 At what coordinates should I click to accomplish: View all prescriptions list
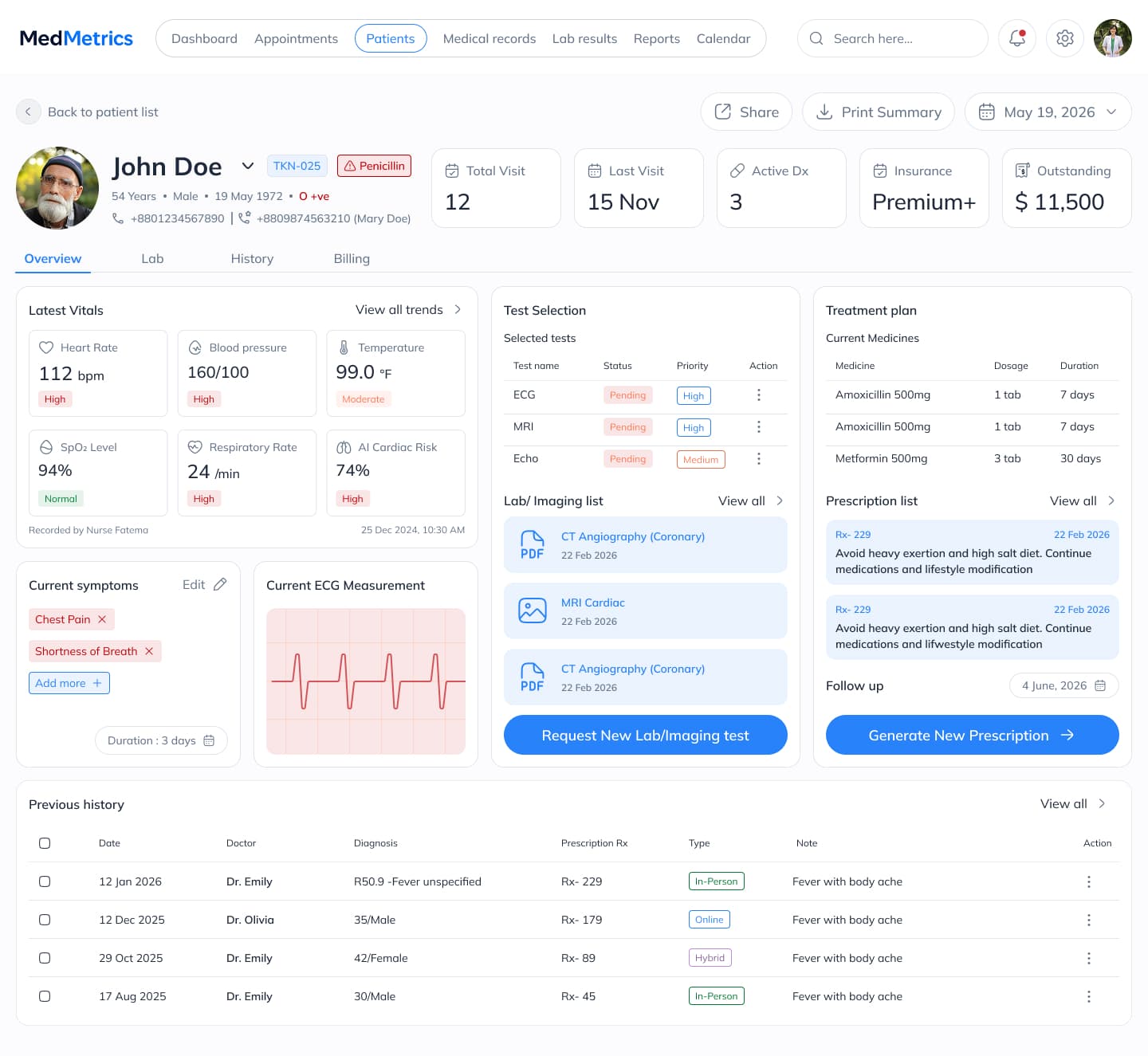(1083, 501)
